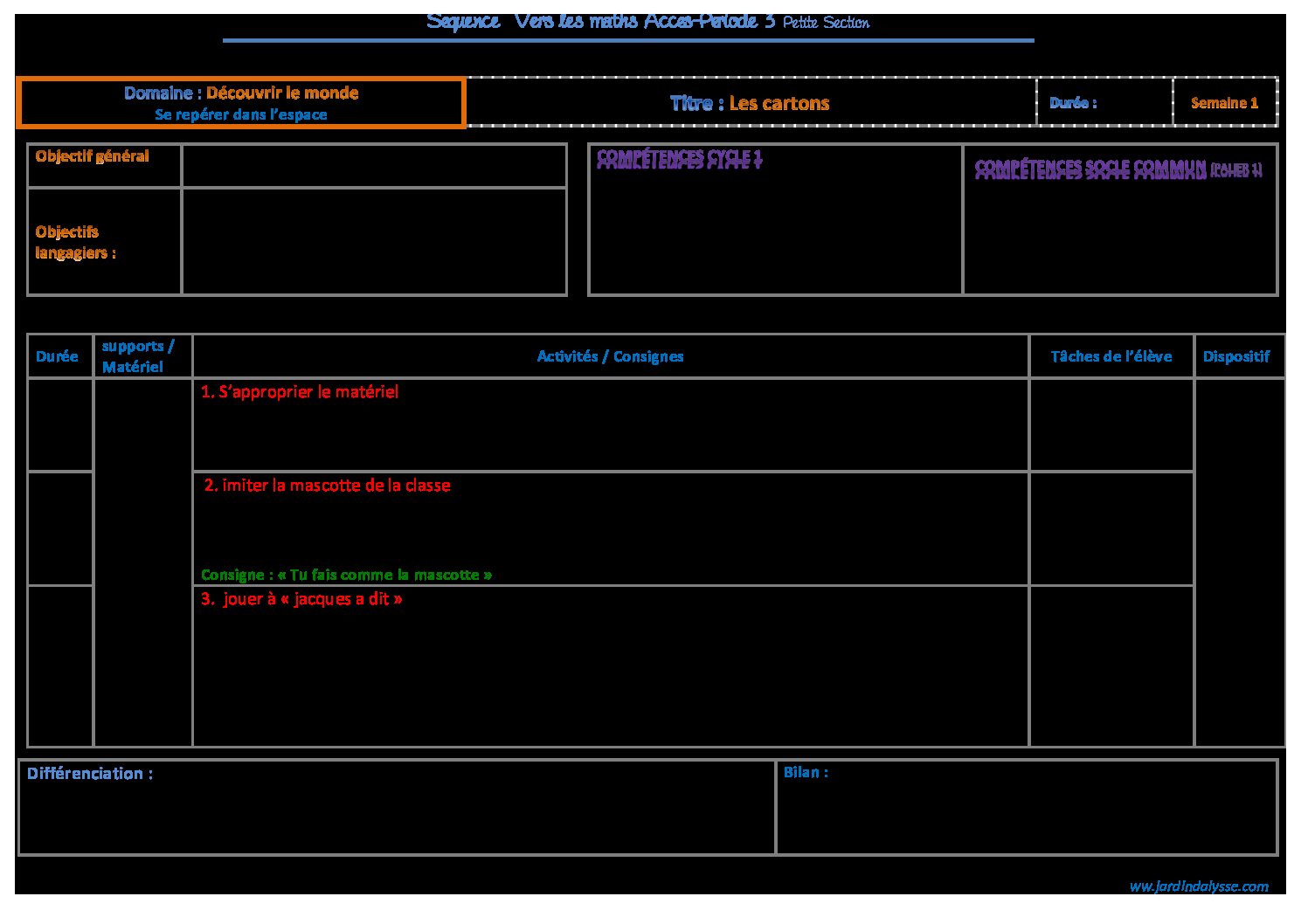
Task: Click the 'Objectif général' label
Action: pyautogui.click(x=93, y=156)
